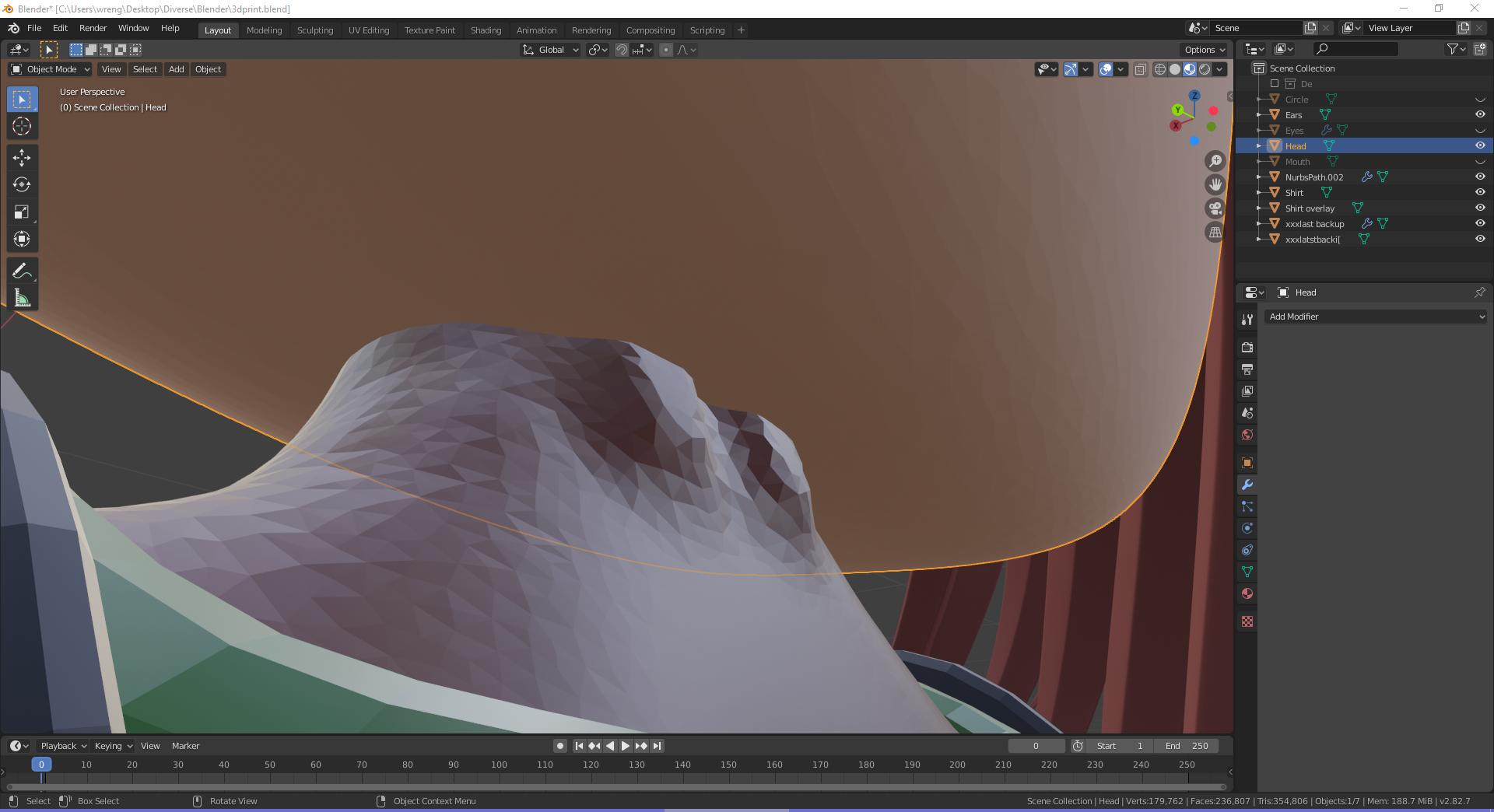Activate the Move tool
Image resolution: width=1494 pixels, height=812 pixels.
(22, 158)
